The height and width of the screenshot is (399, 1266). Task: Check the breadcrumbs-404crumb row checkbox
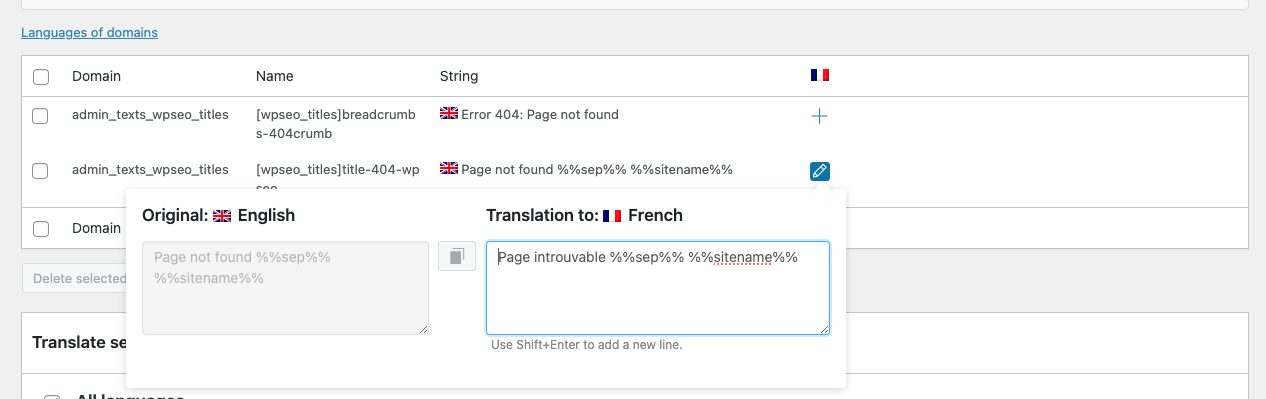coord(40,116)
